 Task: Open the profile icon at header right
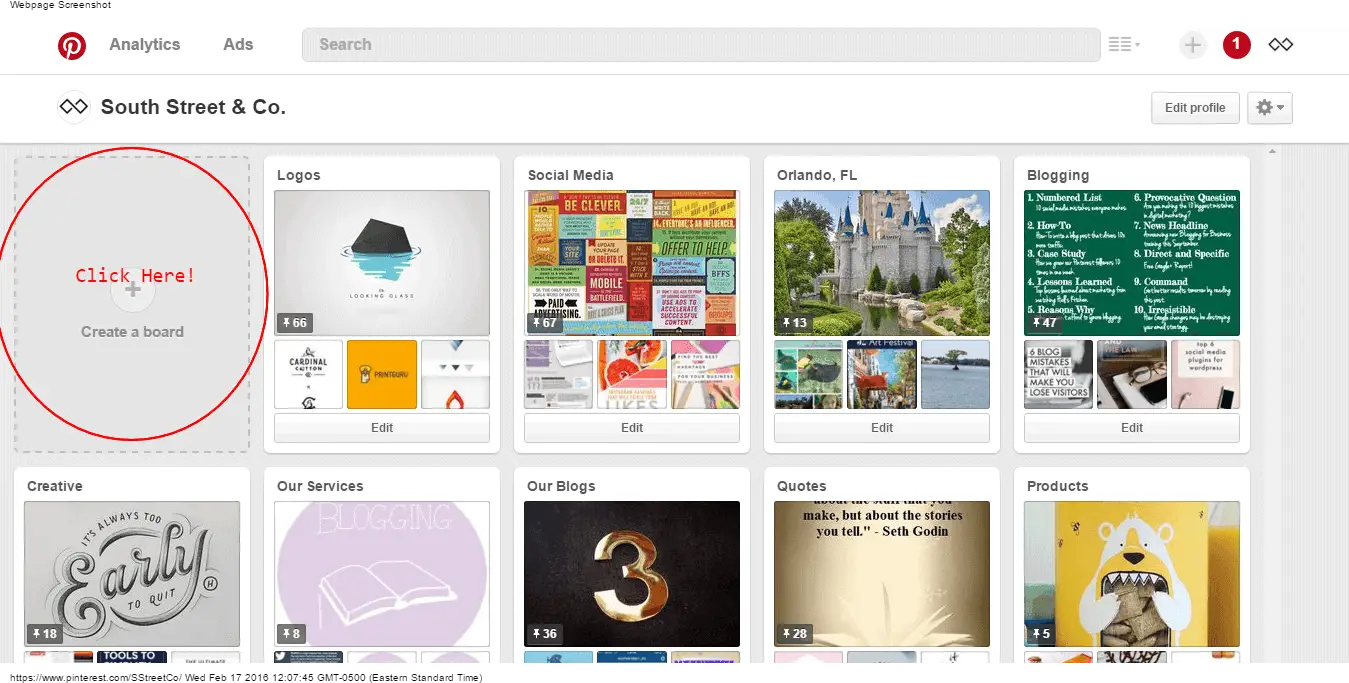[1281, 44]
